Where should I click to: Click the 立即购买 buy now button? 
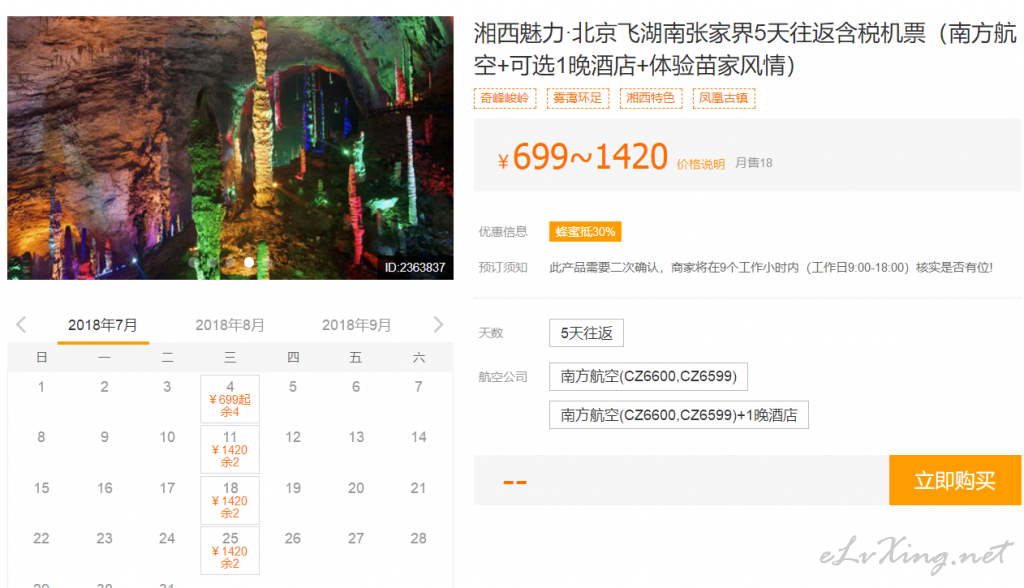pos(955,480)
